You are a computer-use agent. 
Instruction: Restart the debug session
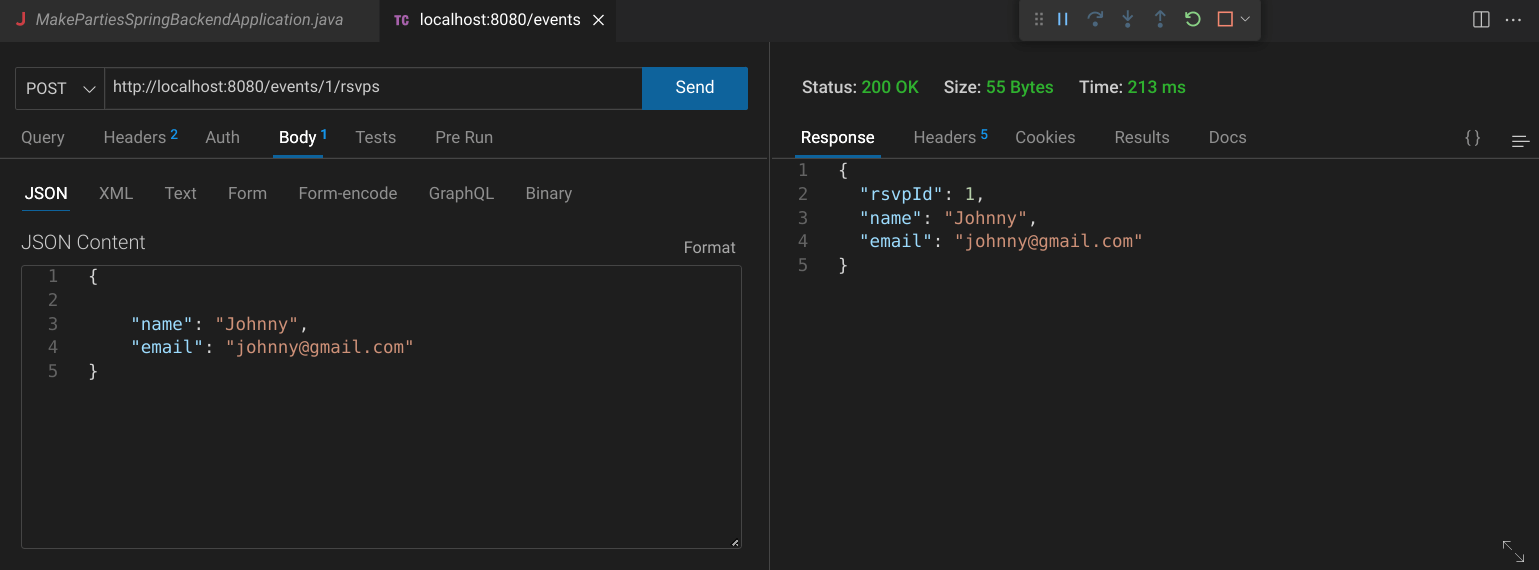1192,19
